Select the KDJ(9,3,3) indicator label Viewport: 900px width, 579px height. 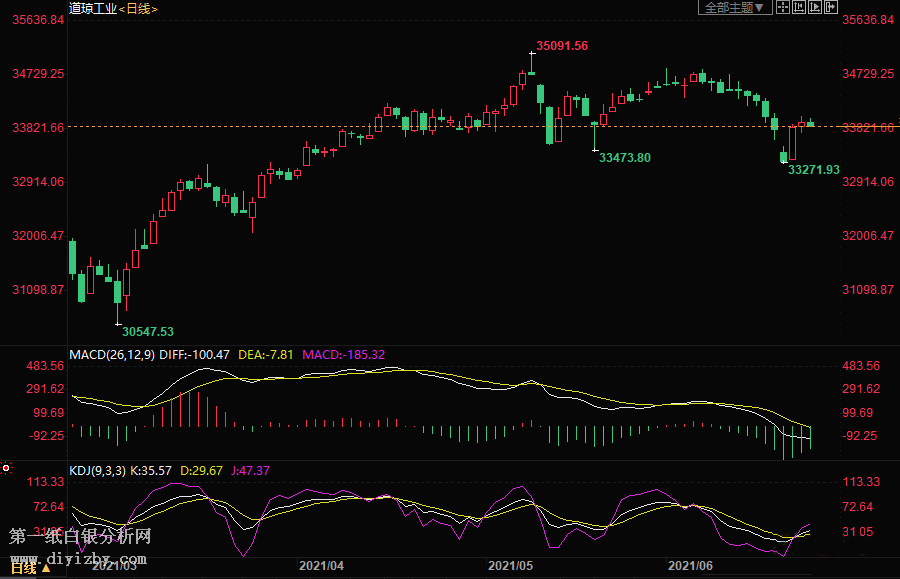coord(97,470)
